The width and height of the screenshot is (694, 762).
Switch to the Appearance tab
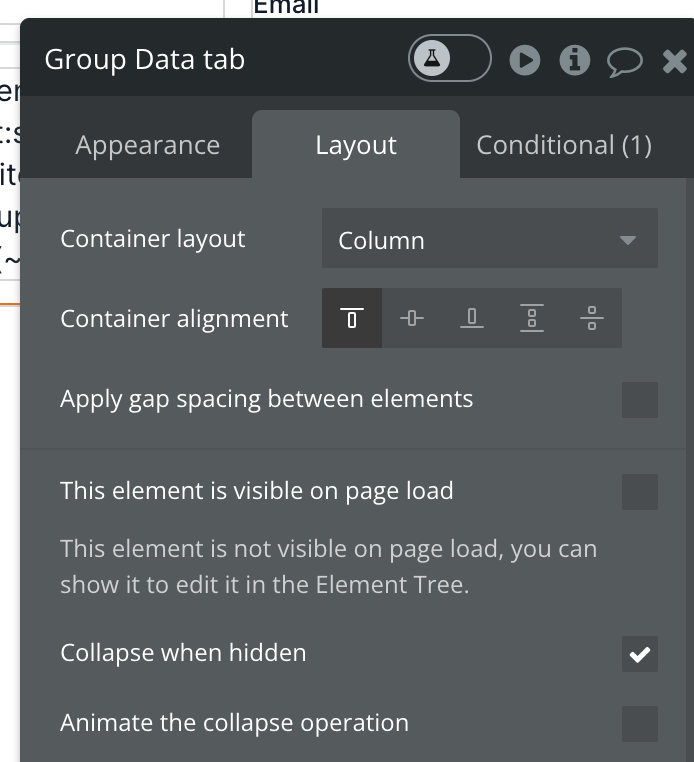pos(147,146)
